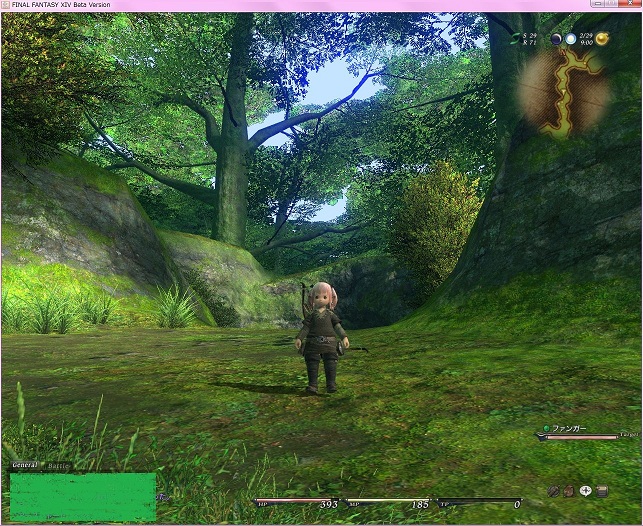The width and height of the screenshot is (643, 526).
Task: Click the 9:00 game clock text
Action: [587, 43]
